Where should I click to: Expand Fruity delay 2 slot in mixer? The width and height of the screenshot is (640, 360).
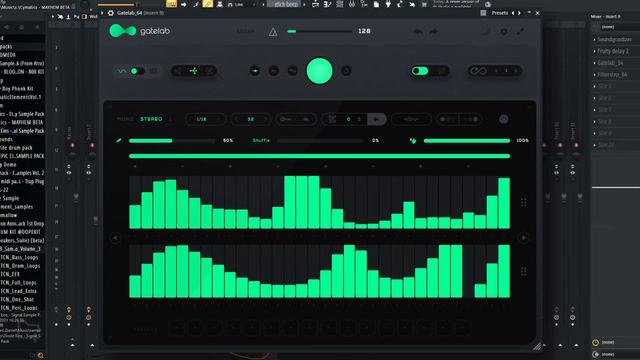(594, 51)
